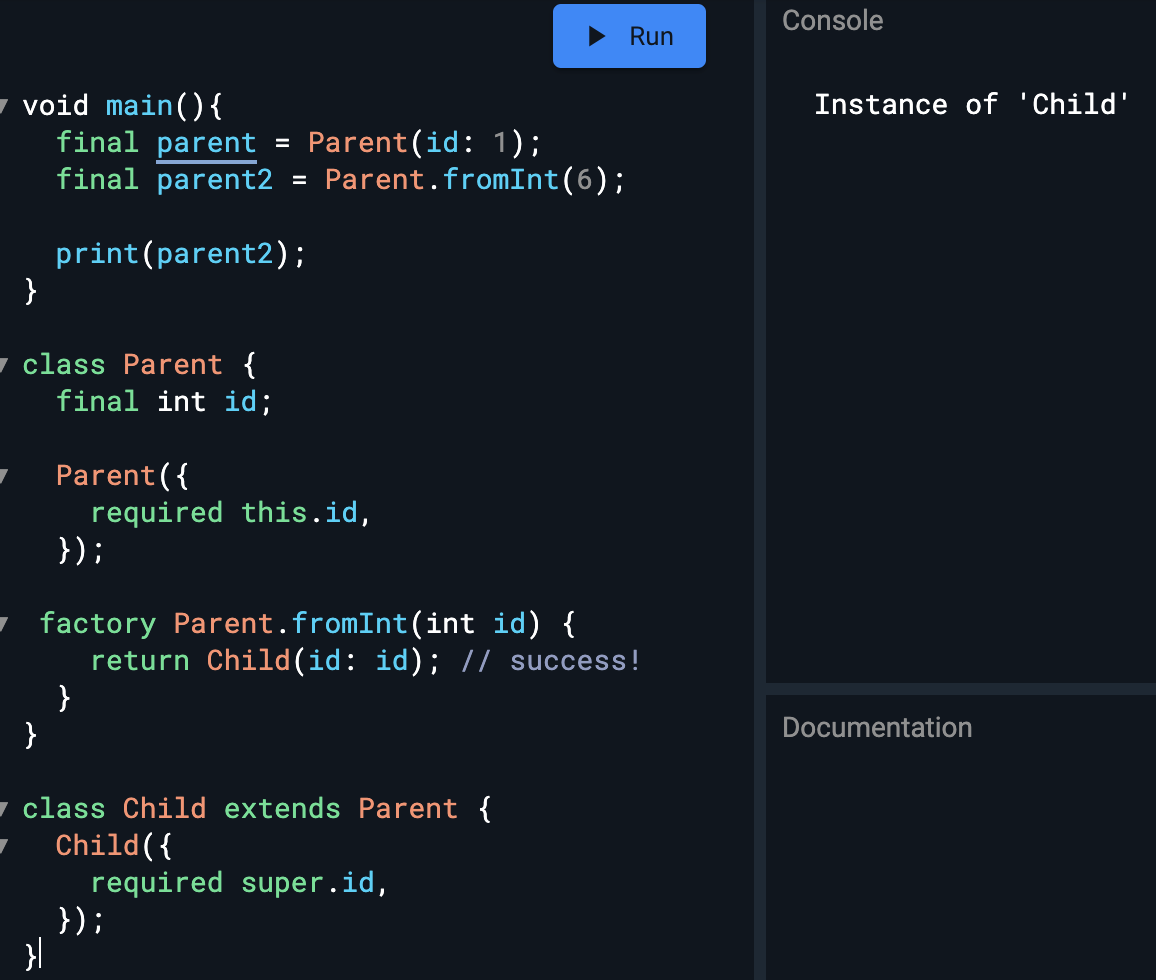Image resolution: width=1156 pixels, height=980 pixels.
Task: Open the Console panel header
Action: [x=832, y=21]
